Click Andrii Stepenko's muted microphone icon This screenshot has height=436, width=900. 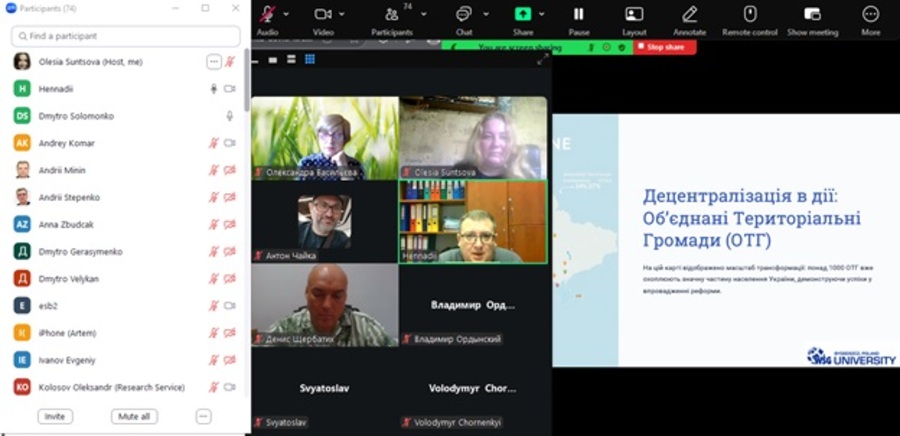[214, 197]
